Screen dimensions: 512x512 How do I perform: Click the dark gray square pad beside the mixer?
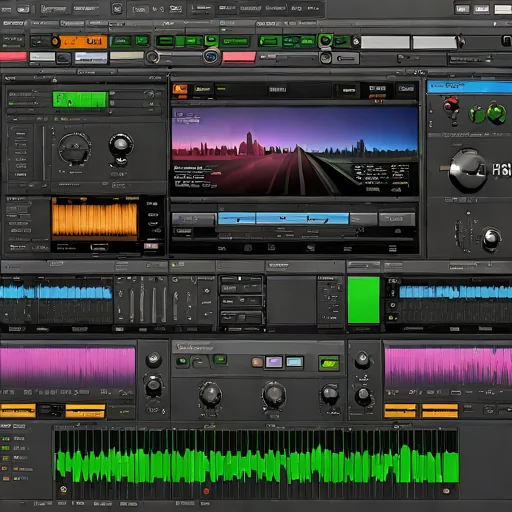[x=291, y=300]
